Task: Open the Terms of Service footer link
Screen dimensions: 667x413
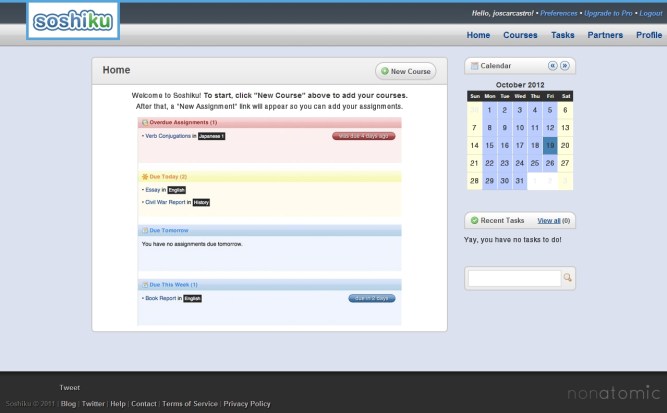Action: point(190,404)
